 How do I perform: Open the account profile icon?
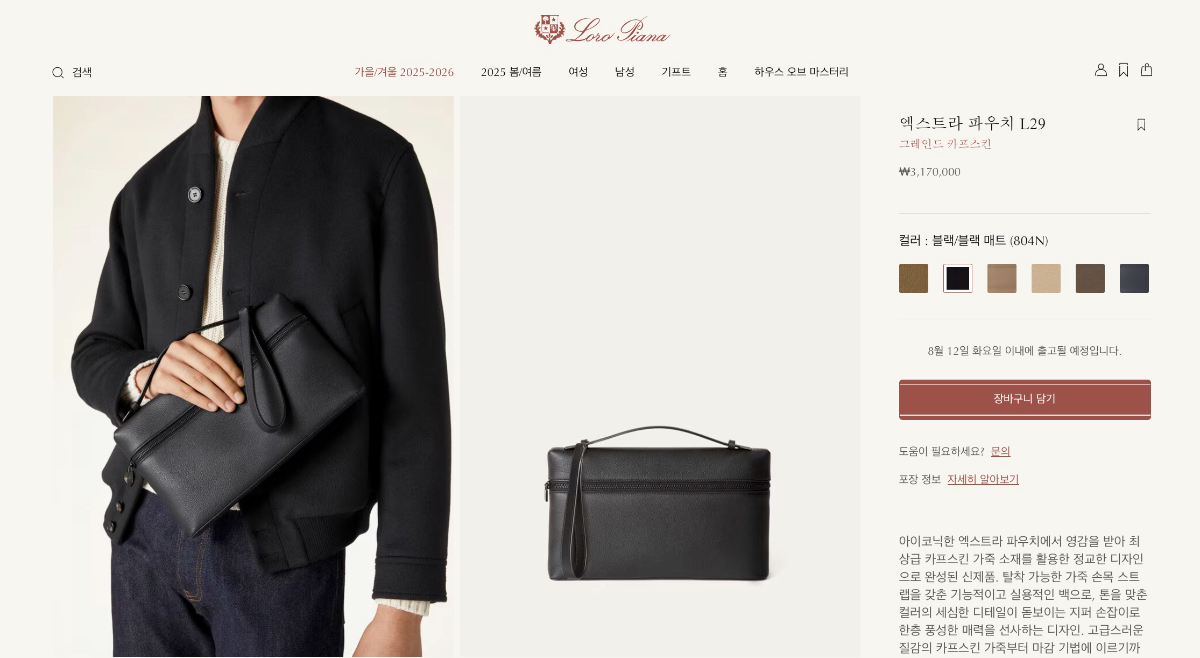(1101, 70)
